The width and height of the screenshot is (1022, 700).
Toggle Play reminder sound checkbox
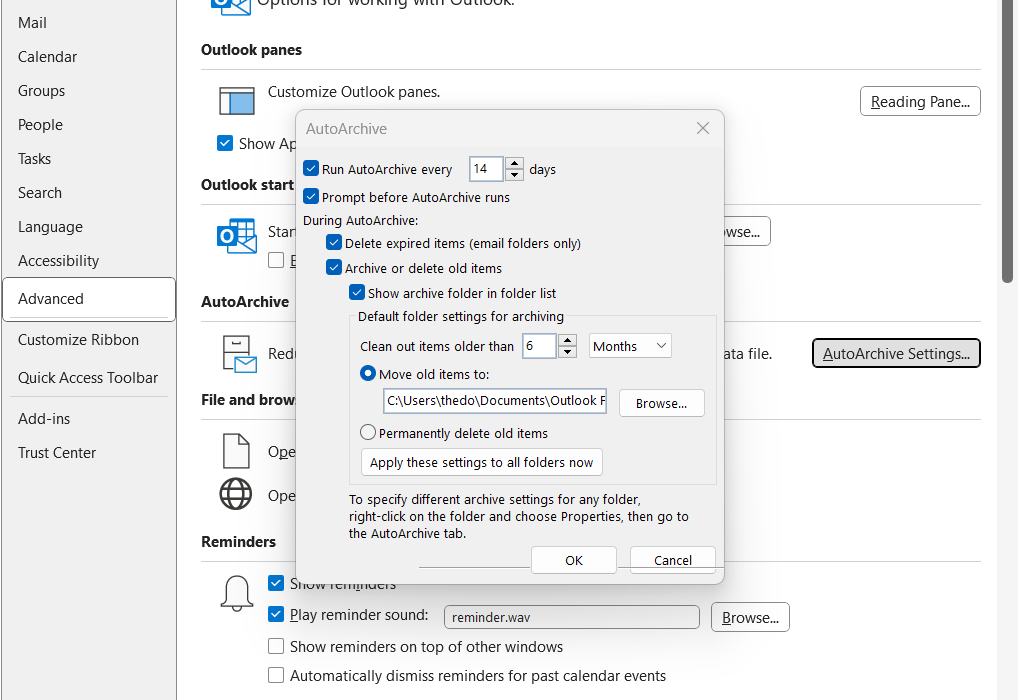[x=276, y=614]
